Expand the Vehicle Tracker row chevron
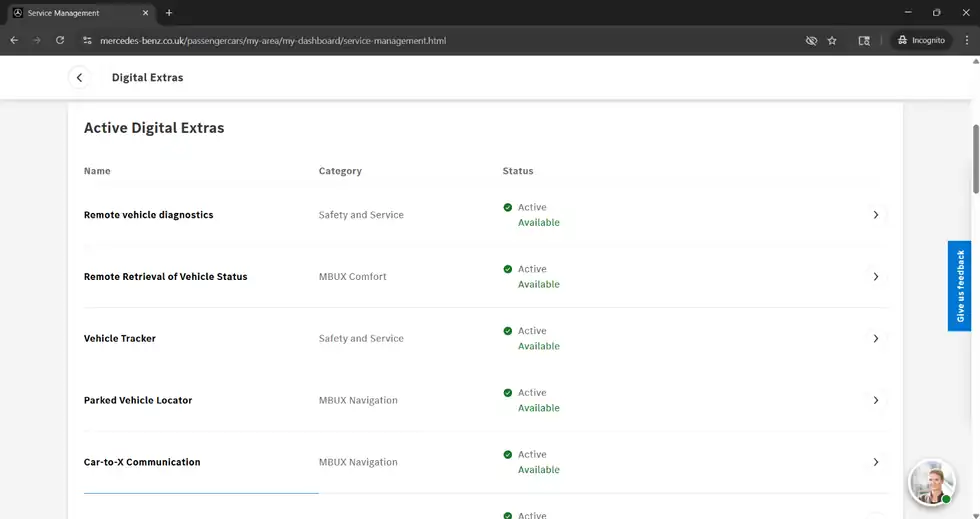980x519 pixels. pos(876,338)
